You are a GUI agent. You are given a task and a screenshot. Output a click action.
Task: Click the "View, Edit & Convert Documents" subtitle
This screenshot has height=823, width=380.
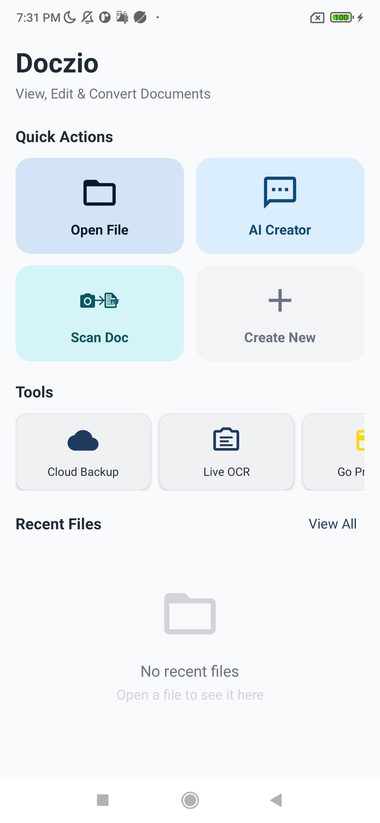point(113,94)
